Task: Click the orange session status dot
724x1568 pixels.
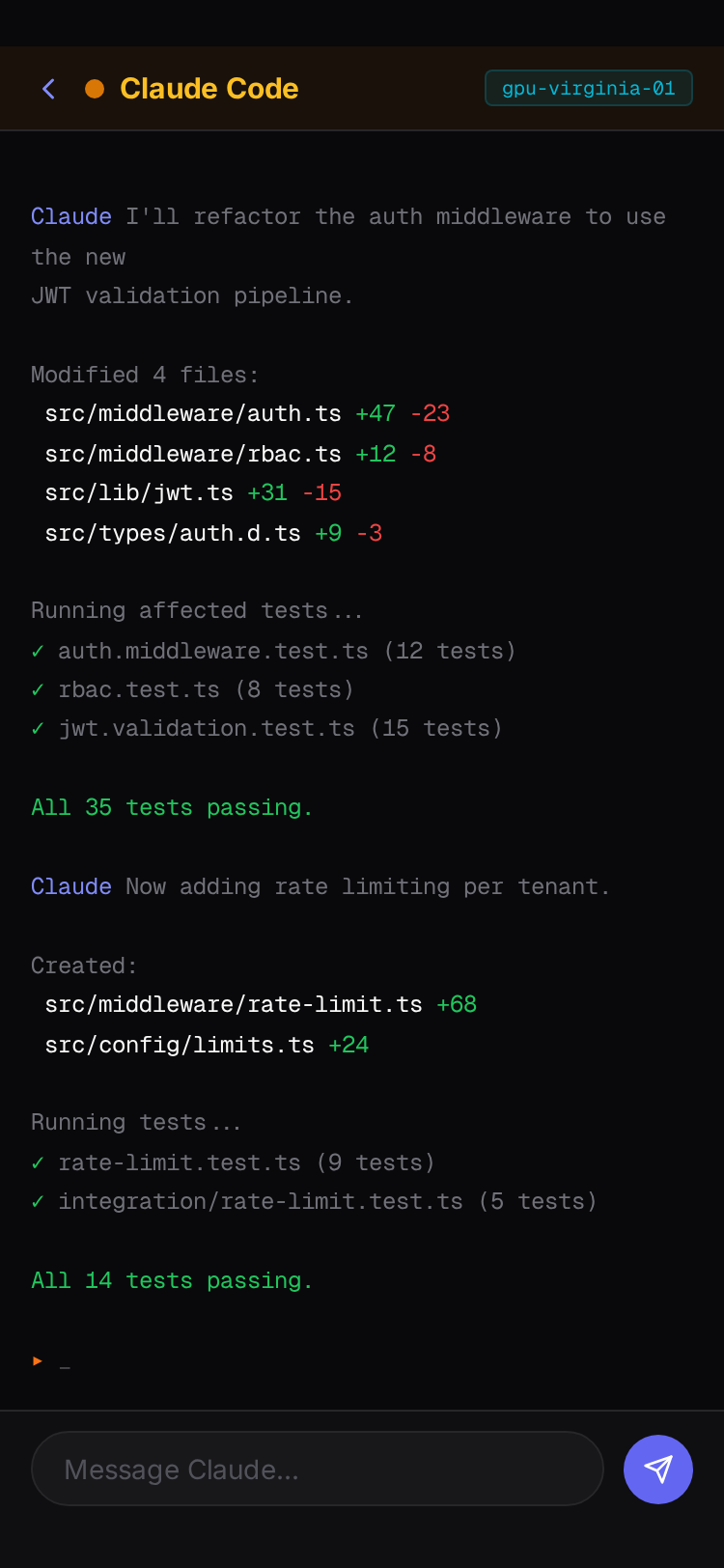Action: [x=95, y=88]
